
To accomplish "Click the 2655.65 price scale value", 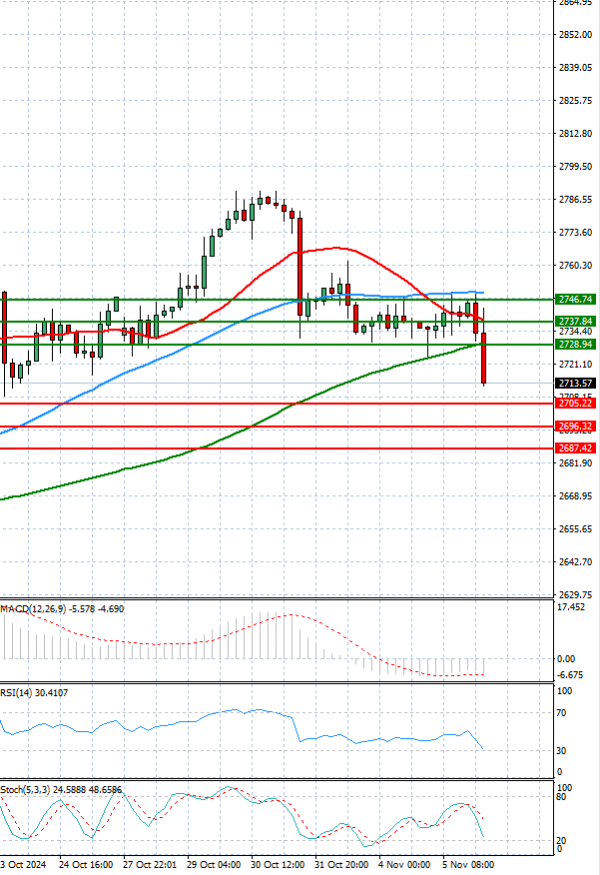I will tap(575, 528).
